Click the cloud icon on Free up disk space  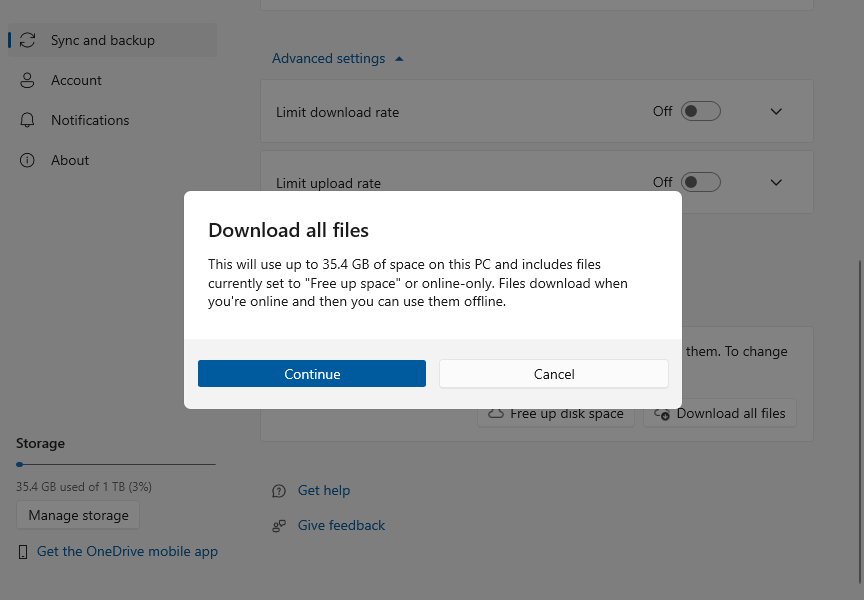(x=496, y=413)
